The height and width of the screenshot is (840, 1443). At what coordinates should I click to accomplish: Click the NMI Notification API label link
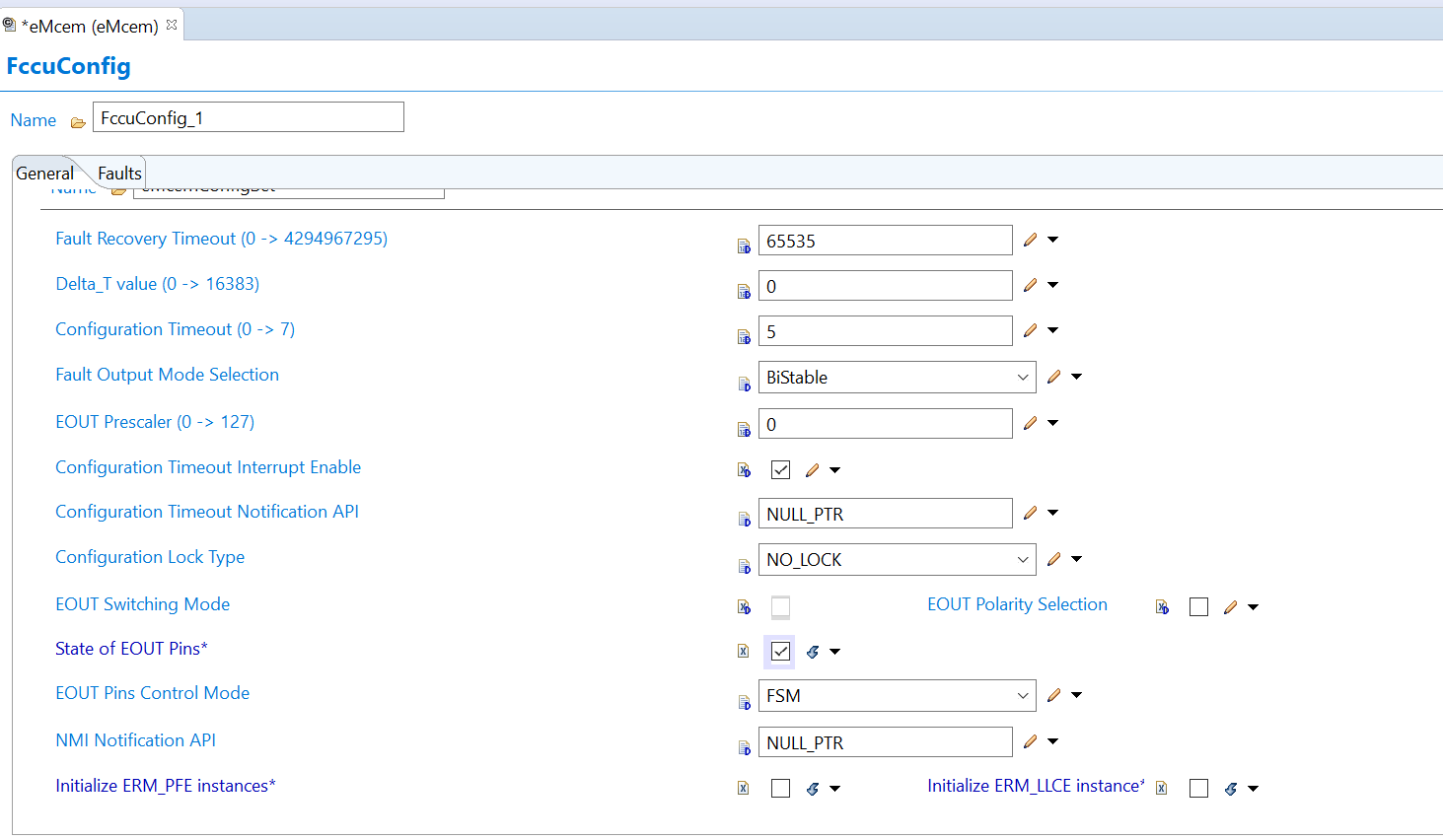point(136,740)
